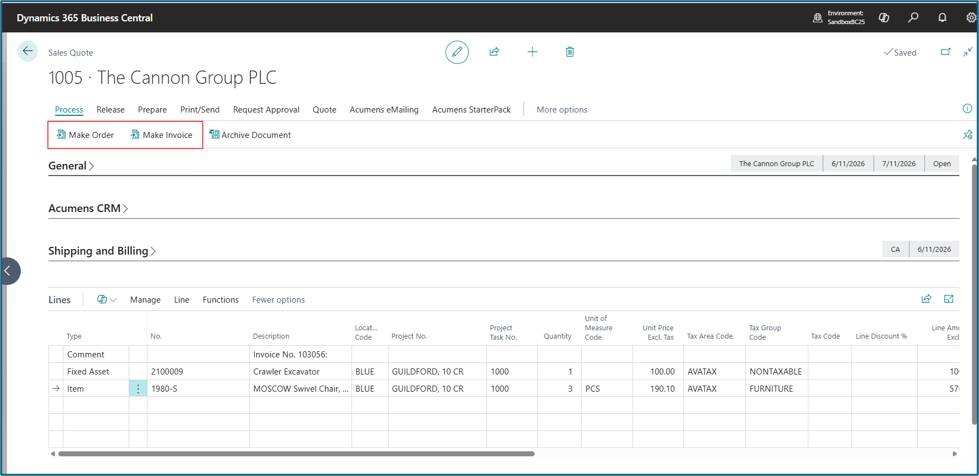979x476 pixels.
Task: Click Fewer options in Lines
Action: pos(278,300)
